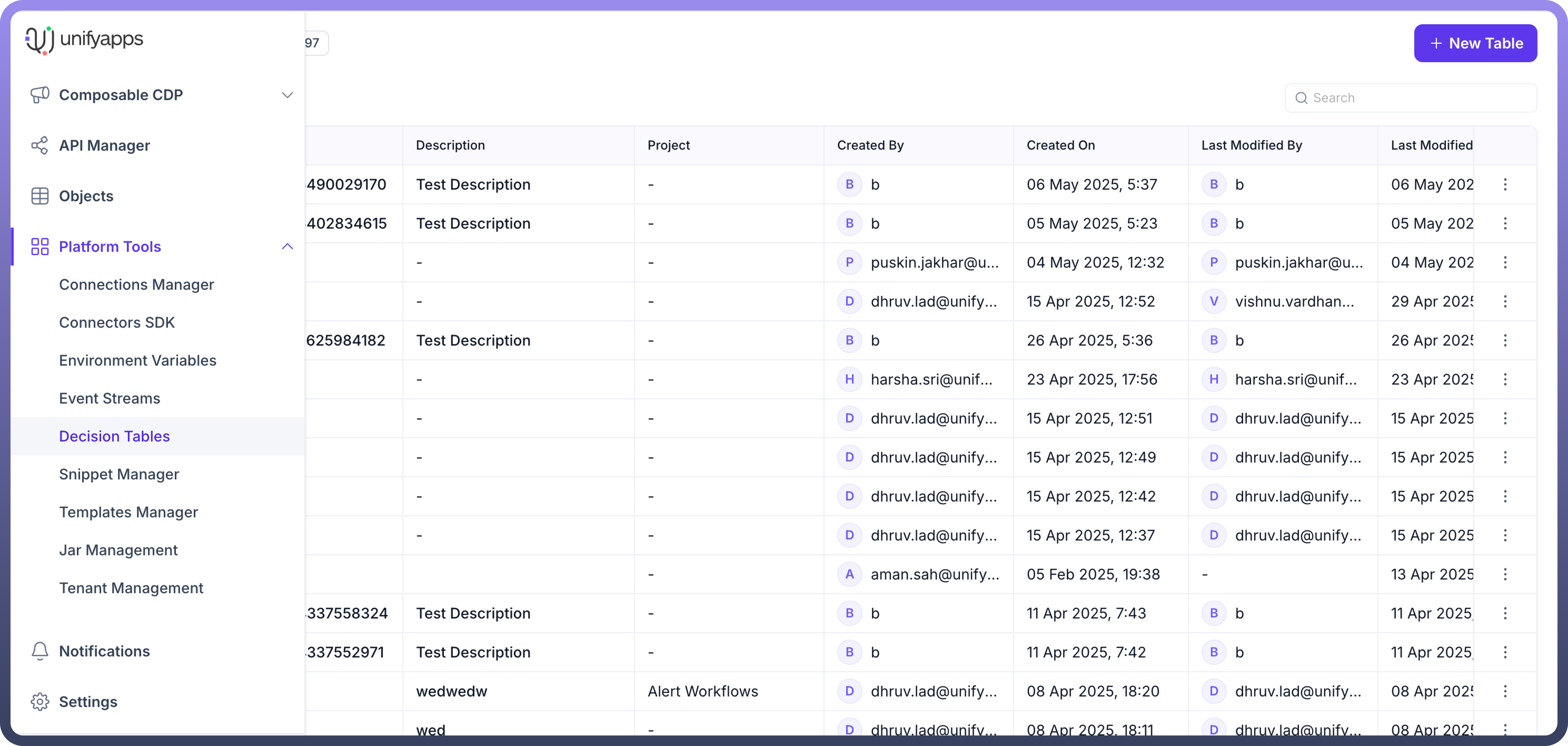This screenshot has height=746, width=1568.
Task: Click the Composable CDP megaphone icon
Action: [39, 95]
